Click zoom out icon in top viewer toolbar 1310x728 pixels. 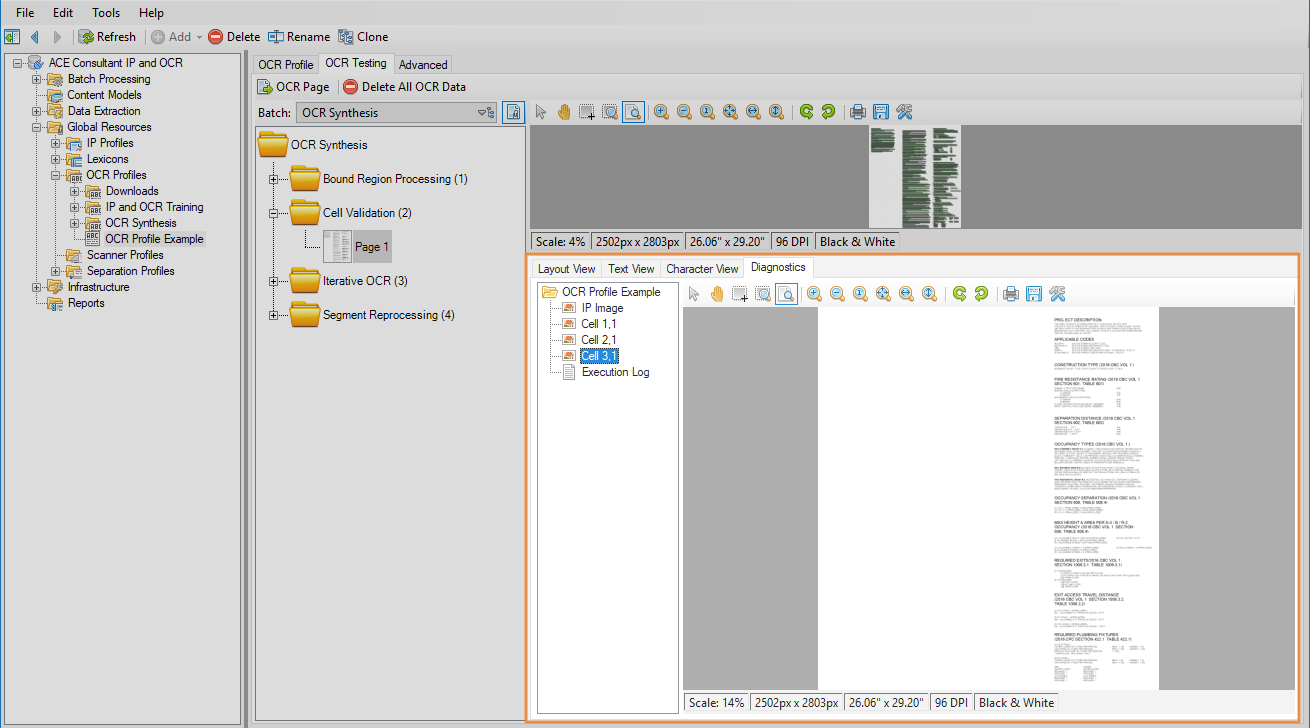pos(684,112)
